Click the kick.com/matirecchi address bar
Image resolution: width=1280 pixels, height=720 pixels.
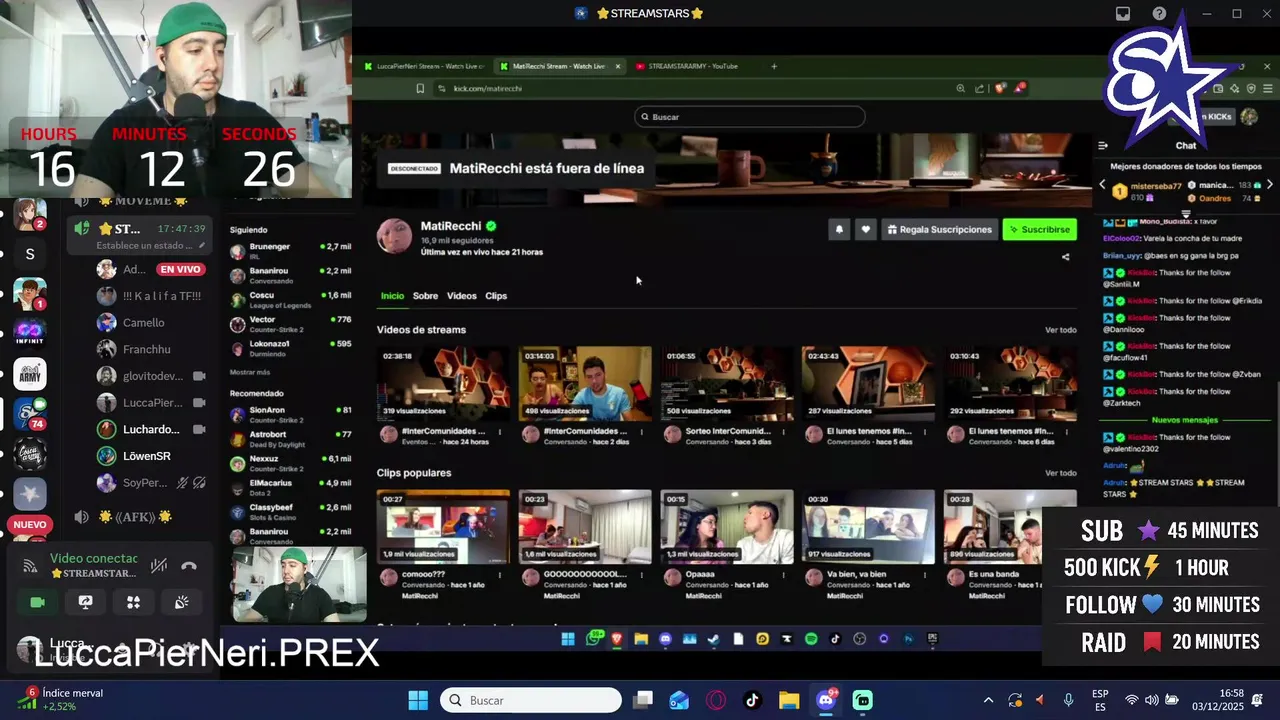[690, 88]
